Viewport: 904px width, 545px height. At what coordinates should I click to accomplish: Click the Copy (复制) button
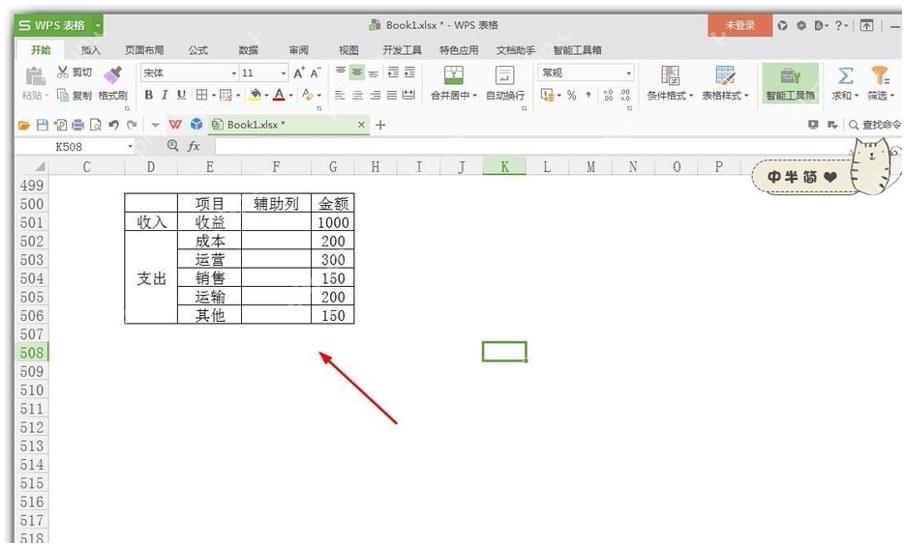[74, 95]
